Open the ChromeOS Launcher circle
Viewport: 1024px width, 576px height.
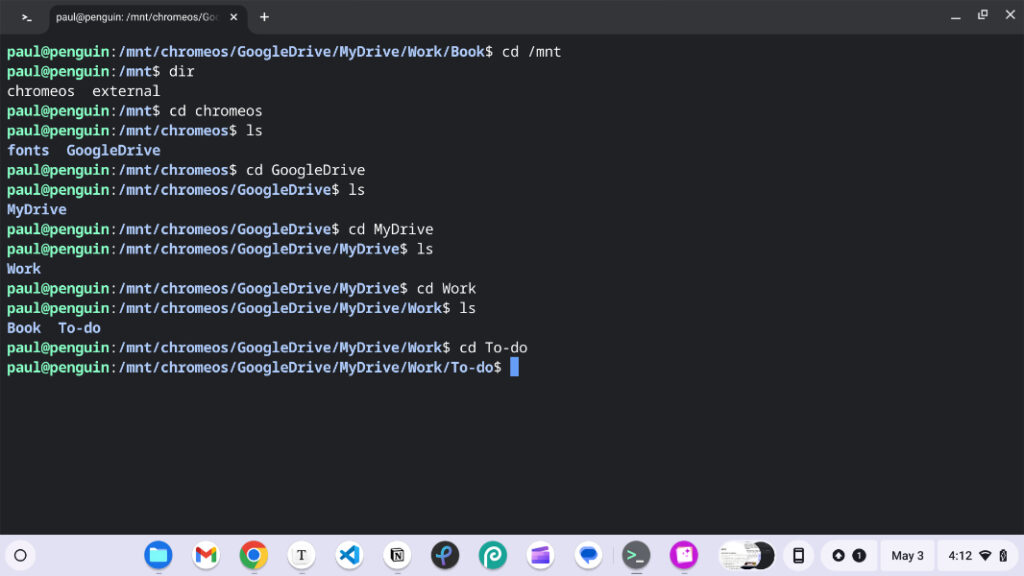[20, 555]
